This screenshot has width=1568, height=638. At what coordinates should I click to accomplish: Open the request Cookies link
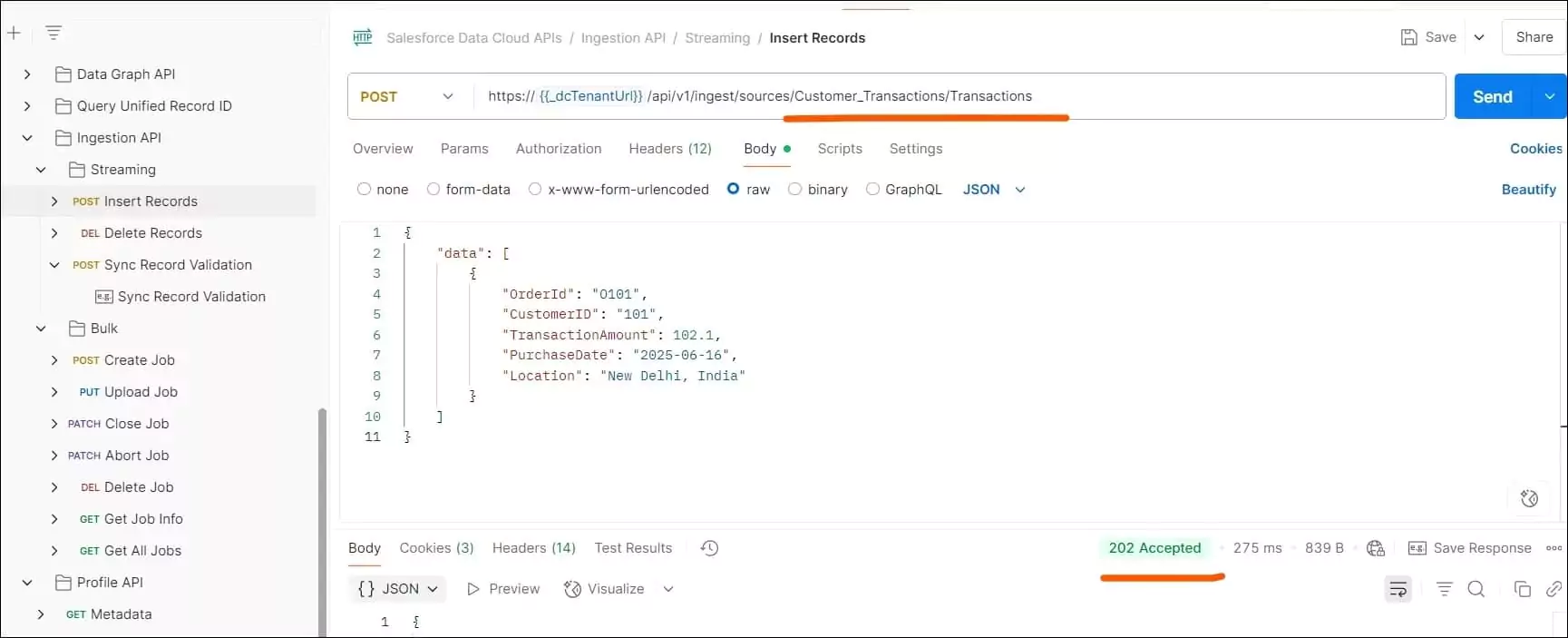pos(1535,149)
